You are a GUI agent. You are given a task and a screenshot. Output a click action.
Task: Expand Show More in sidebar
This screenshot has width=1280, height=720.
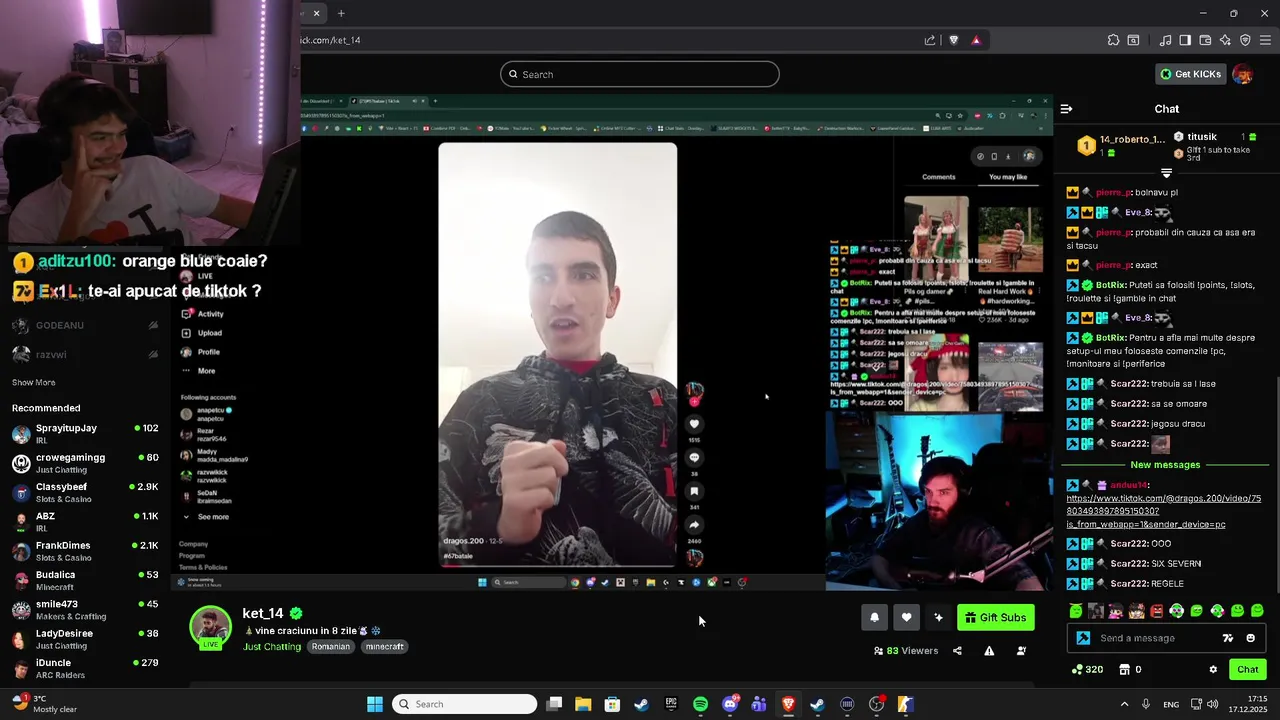(33, 383)
